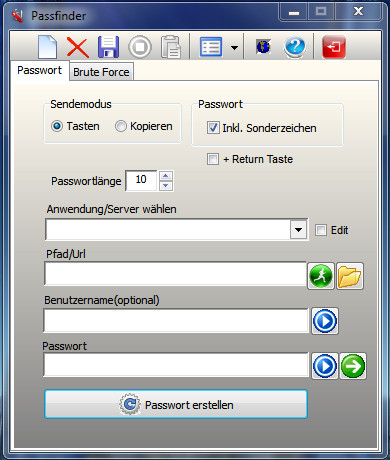
Task: Open the arrow beside list view icon
Action: tap(235, 47)
